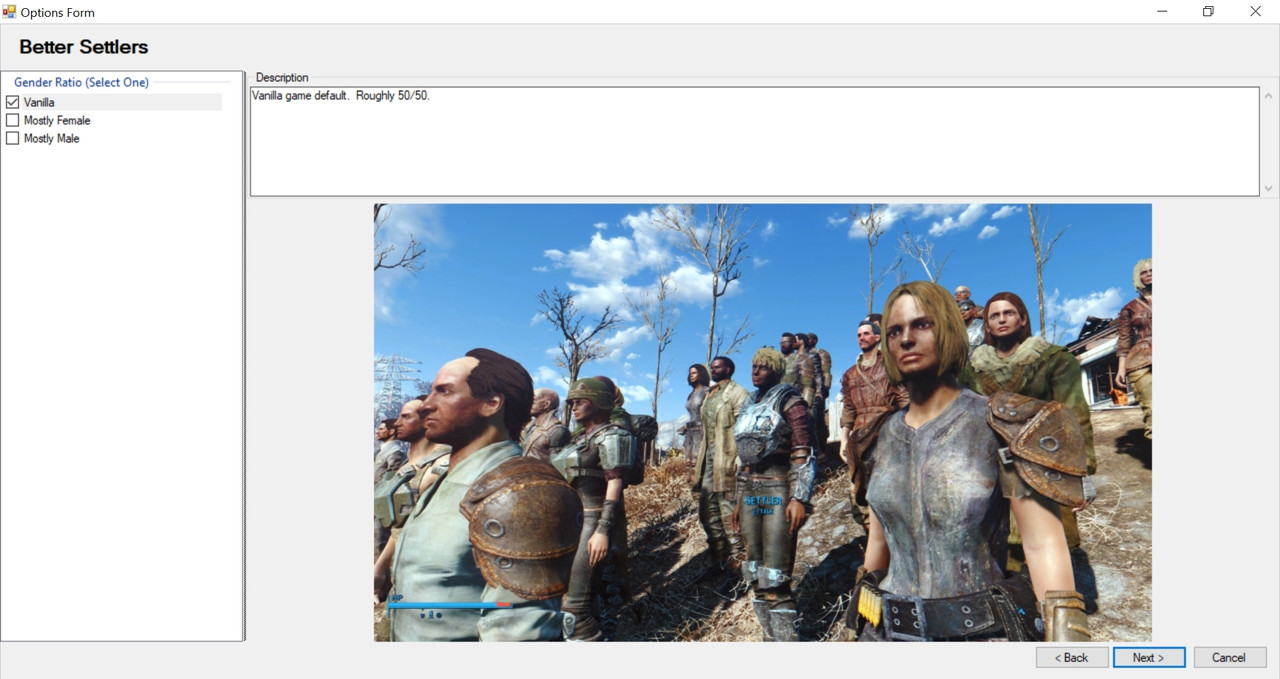Close the Options Form window
1280x679 pixels.
pos(1255,12)
